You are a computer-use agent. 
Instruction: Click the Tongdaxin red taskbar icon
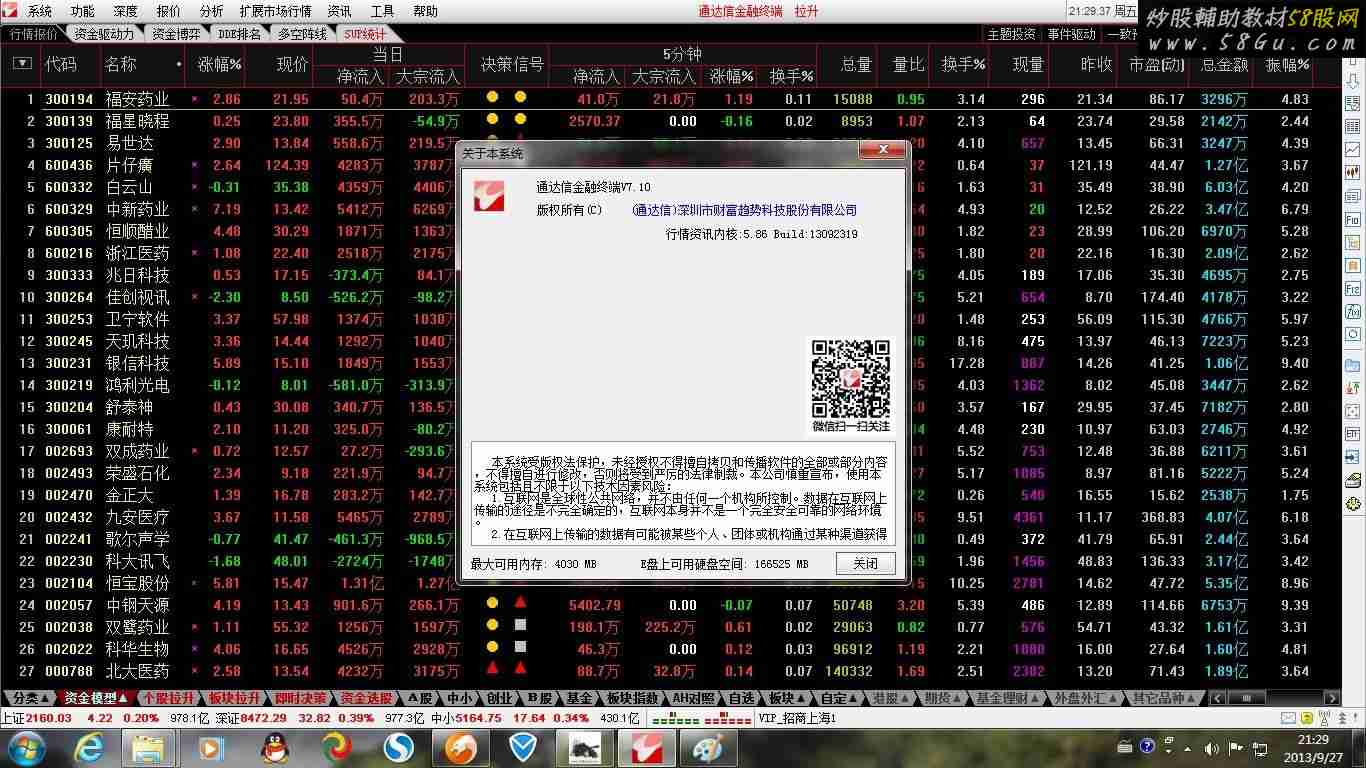coord(647,748)
